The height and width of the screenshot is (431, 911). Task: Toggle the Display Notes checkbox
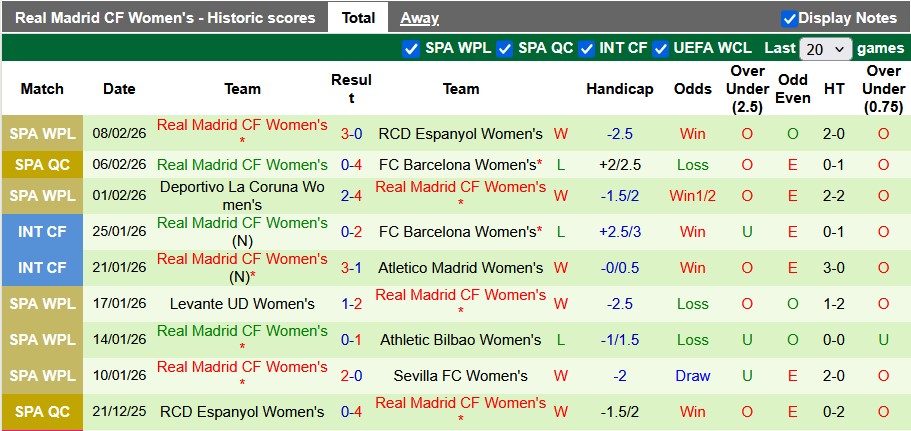[x=789, y=18]
